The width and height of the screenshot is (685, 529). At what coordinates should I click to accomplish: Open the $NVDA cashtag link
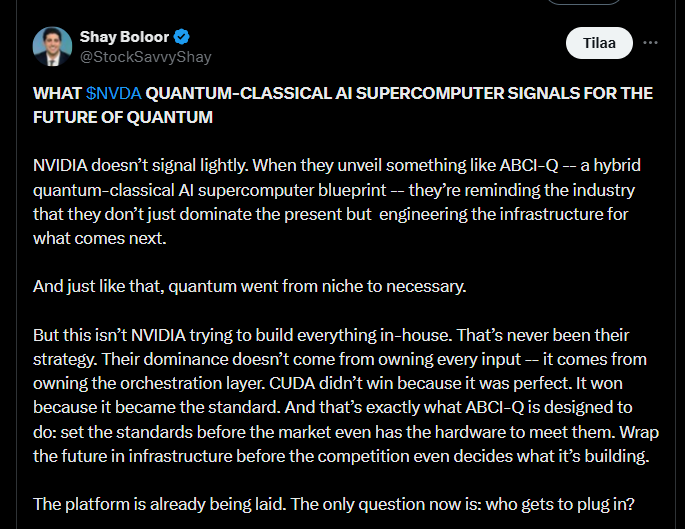114,93
